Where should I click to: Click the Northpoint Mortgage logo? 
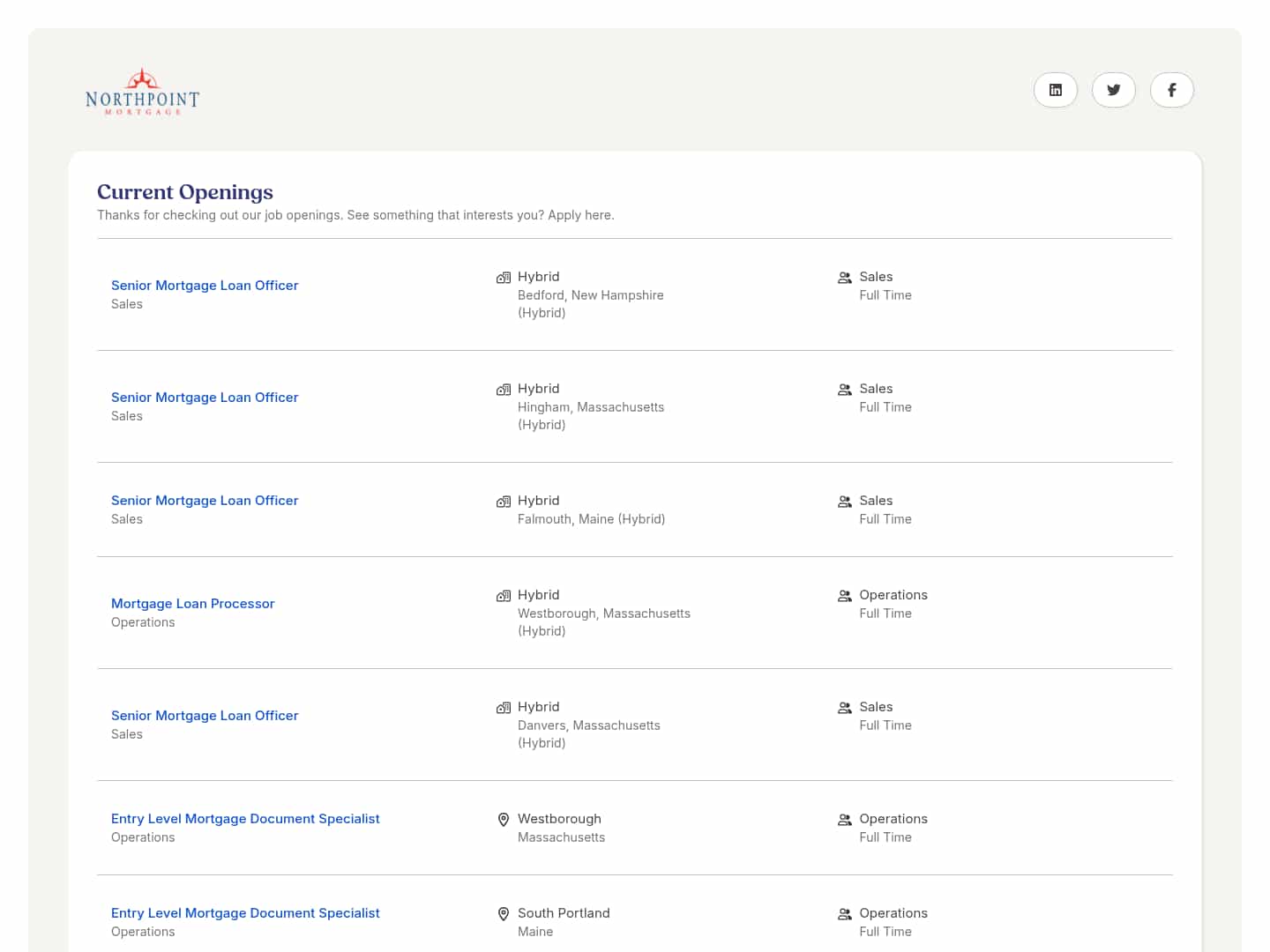[142, 93]
